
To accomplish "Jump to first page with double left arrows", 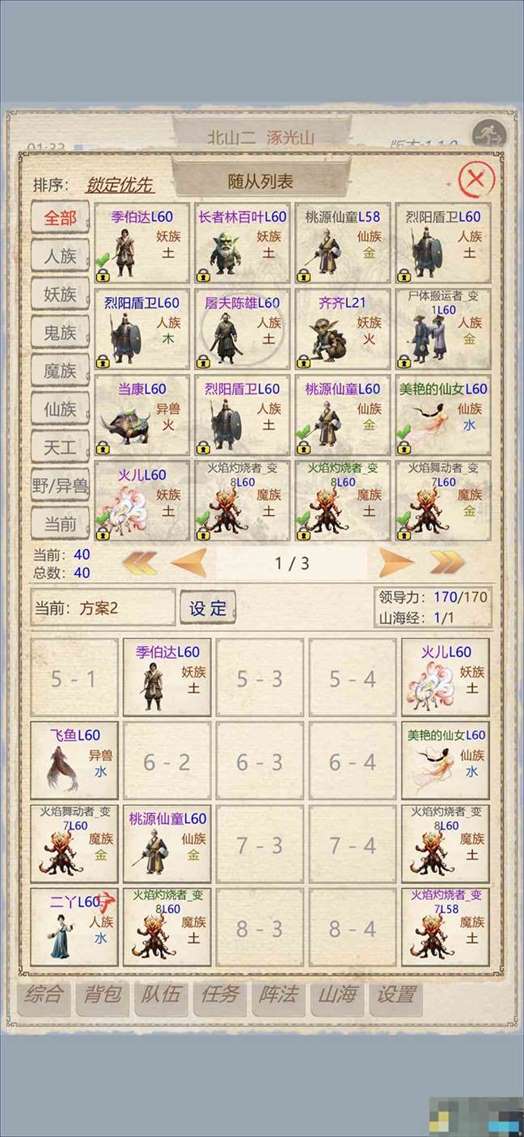I will coord(140,563).
